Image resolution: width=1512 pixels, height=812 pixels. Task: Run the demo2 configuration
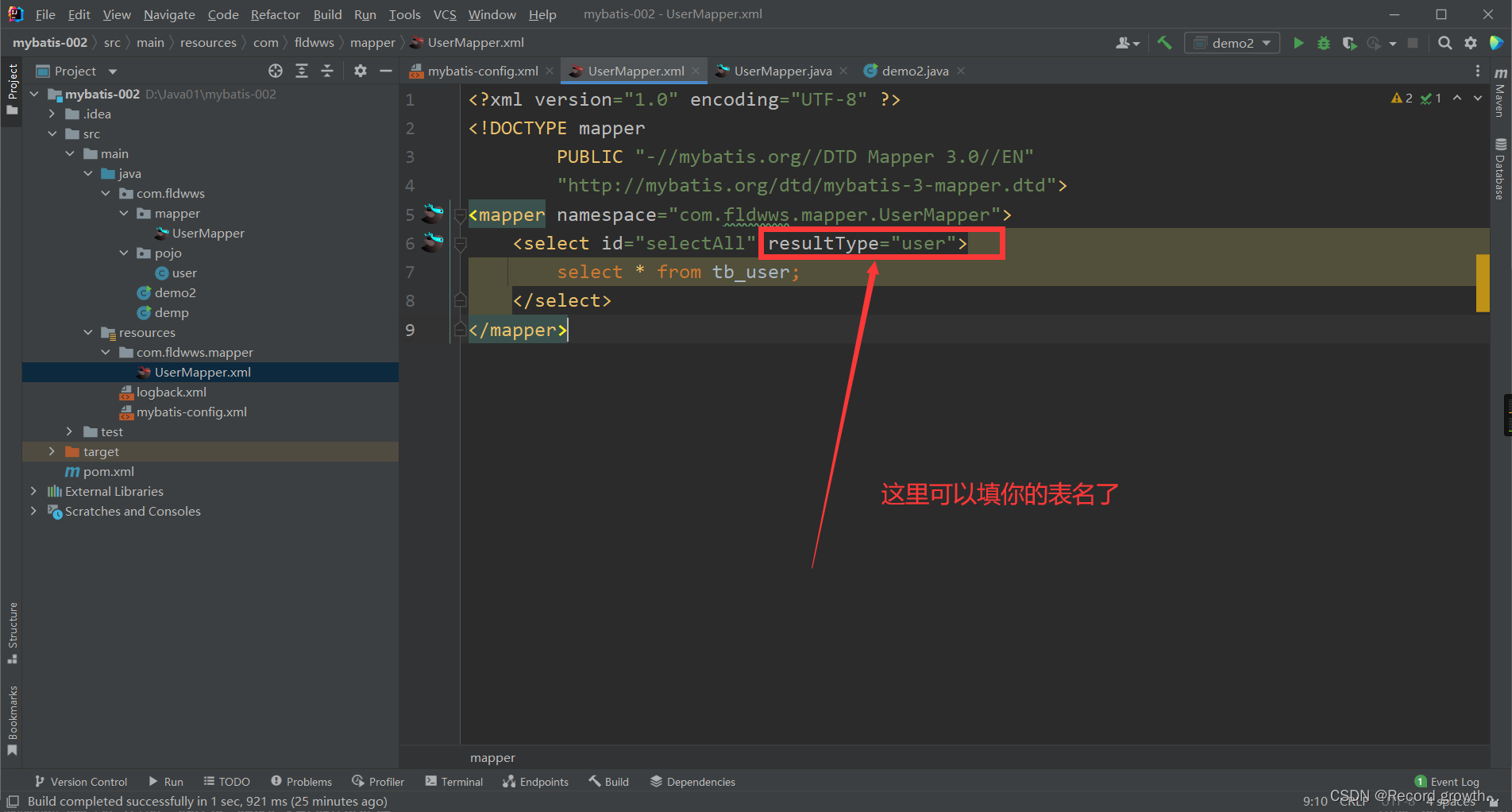[x=1298, y=43]
